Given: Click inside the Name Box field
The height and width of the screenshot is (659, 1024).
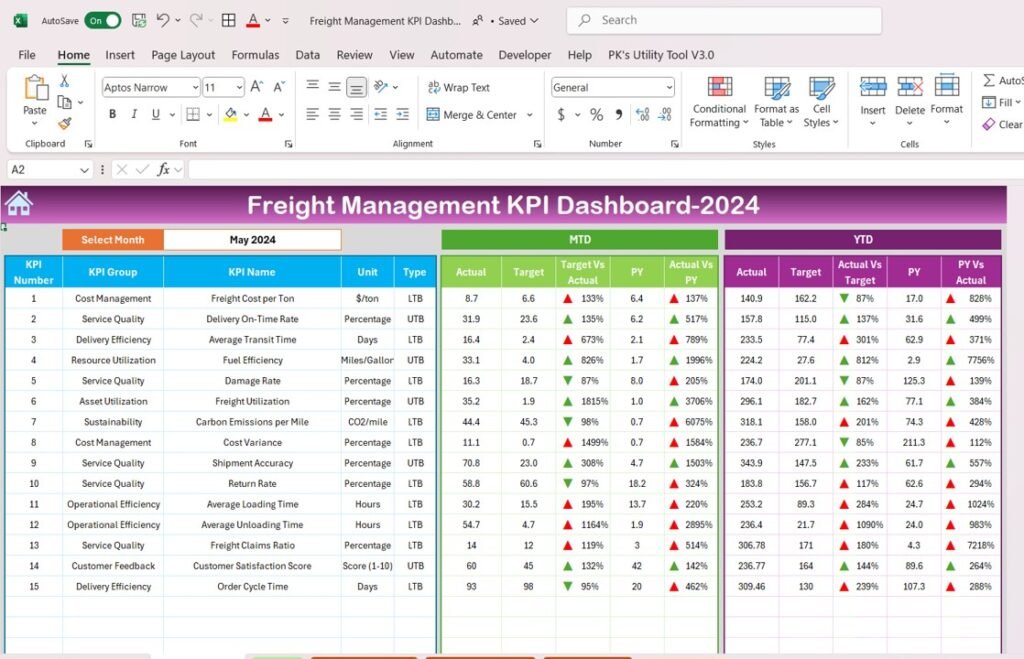Looking at the screenshot, I should click(x=42, y=168).
